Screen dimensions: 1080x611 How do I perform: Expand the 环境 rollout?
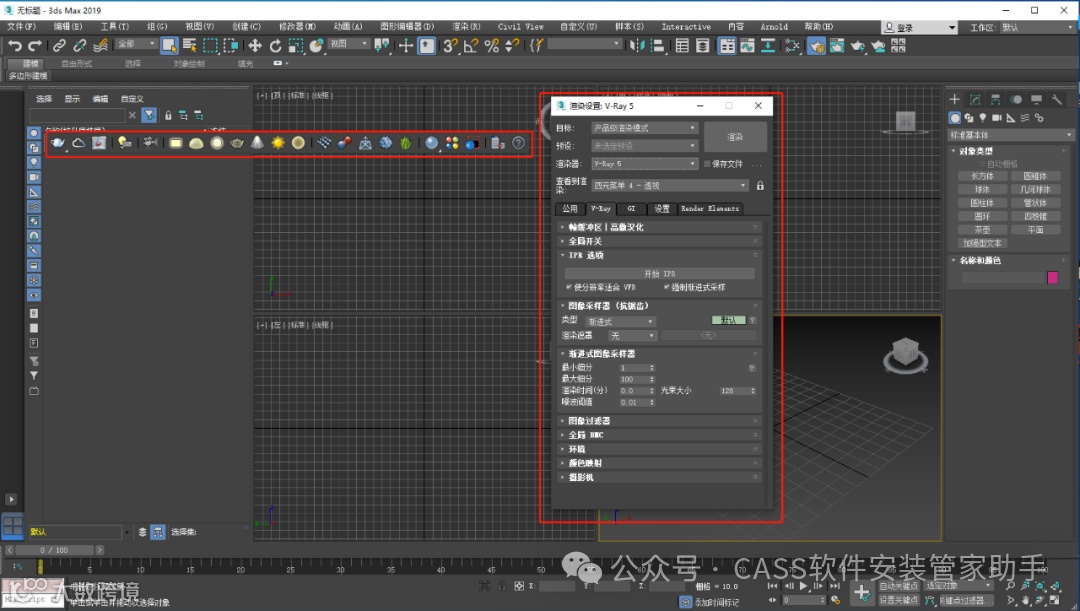(x=660, y=449)
